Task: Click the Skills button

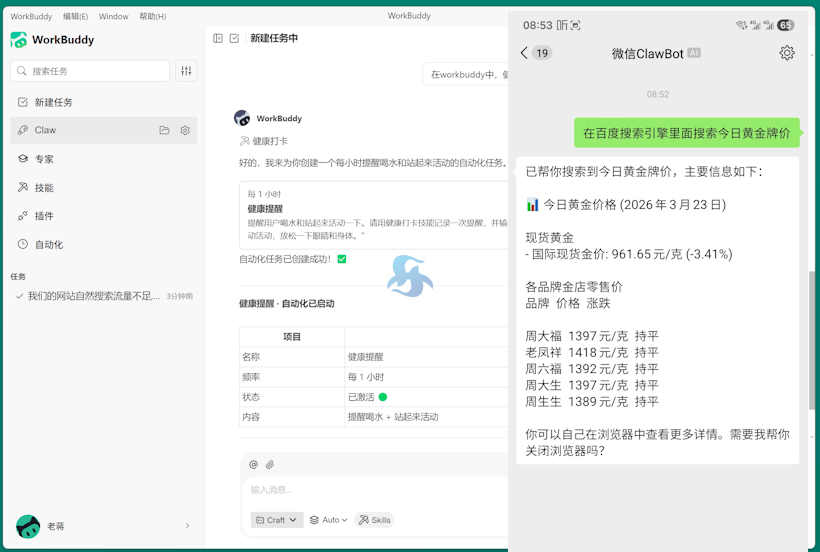Action: pos(374,520)
